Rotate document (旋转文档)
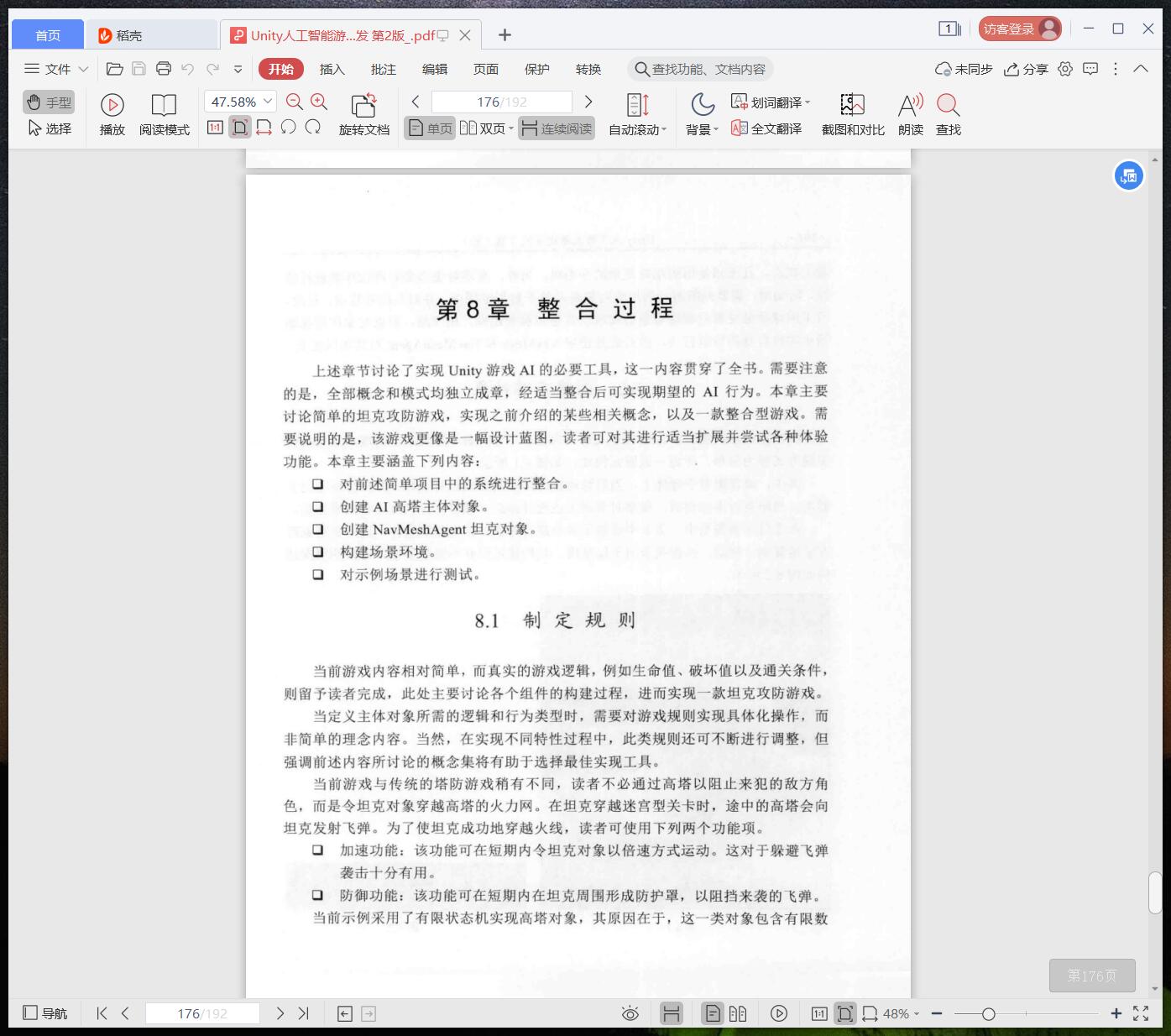 click(364, 115)
